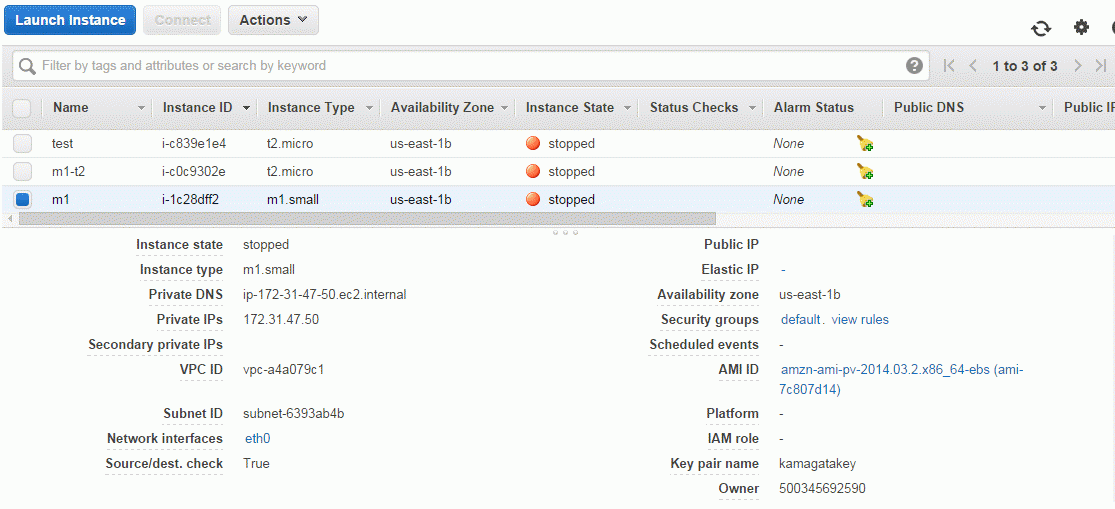Image resolution: width=1115 pixels, height=509 pixels.
Task: Add an alarm for the m1-t2 instance
Action: click(x=865, y=171)
